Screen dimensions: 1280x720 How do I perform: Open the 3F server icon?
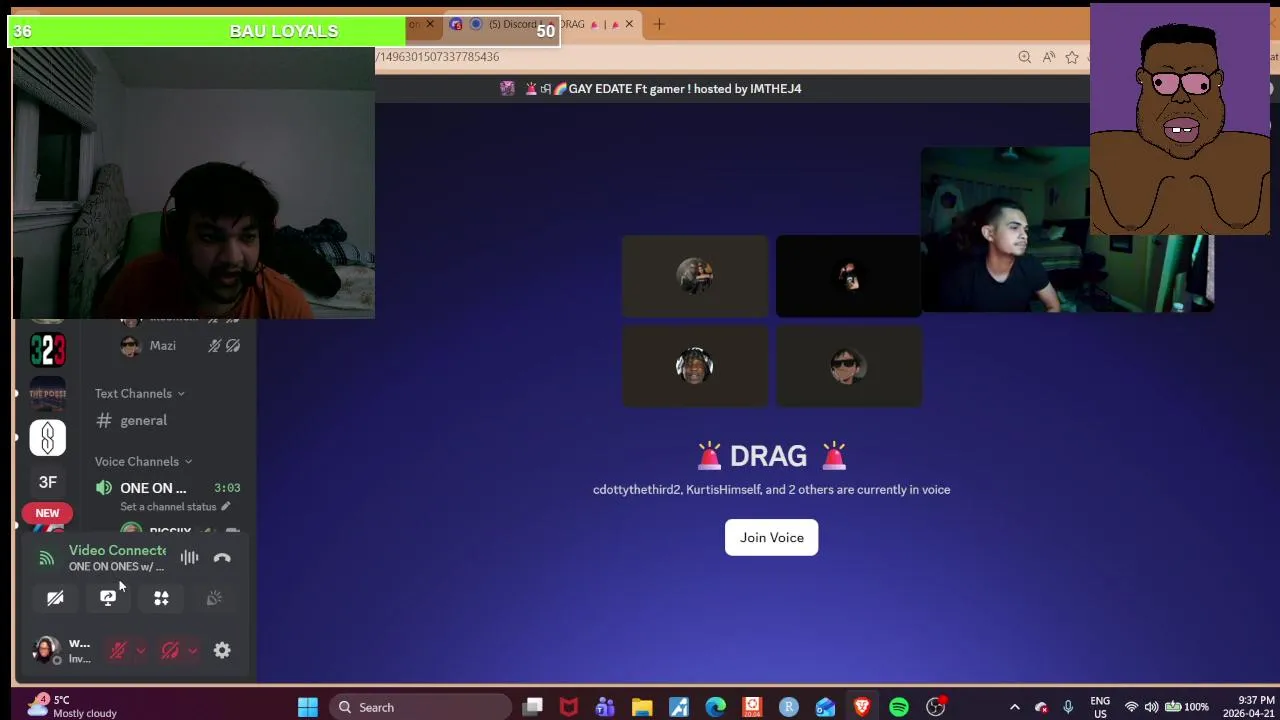47,482
